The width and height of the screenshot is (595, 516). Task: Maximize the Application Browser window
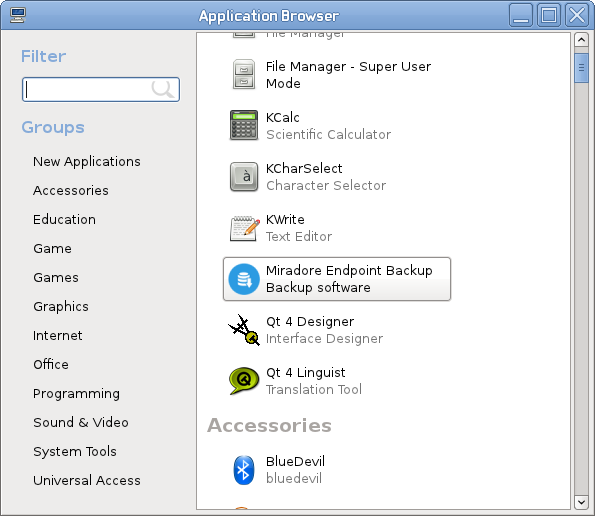coord(549,15)
